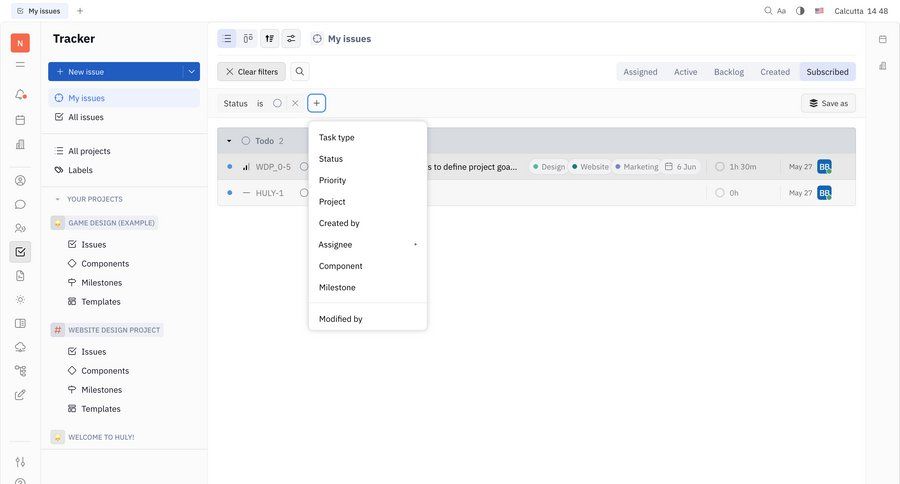This screenshot has height=484, width=900.
Task: Open the pencil edit icon in the left sidebar
Action: coord(20,394)
